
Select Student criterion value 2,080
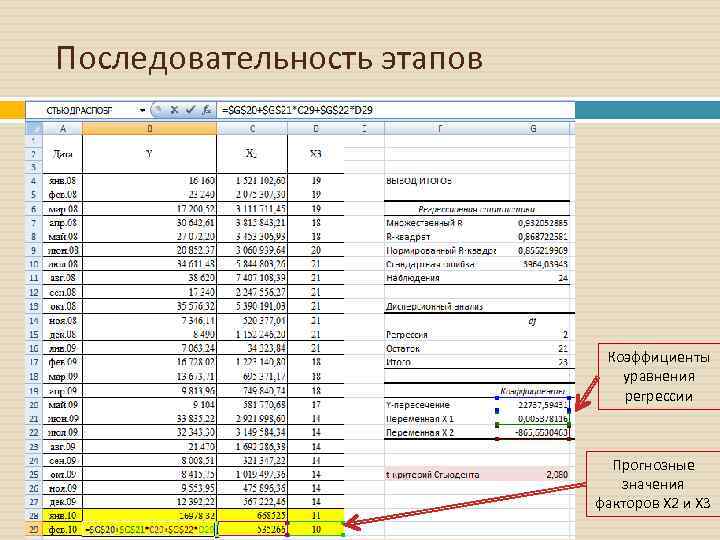(533, 474)
